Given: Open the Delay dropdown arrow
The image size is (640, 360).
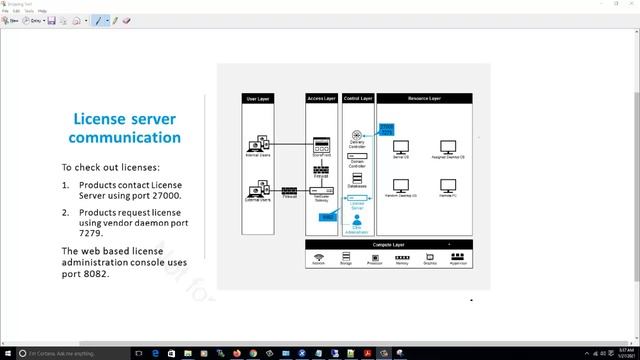Looking at the screenshot, I should 44,20.
